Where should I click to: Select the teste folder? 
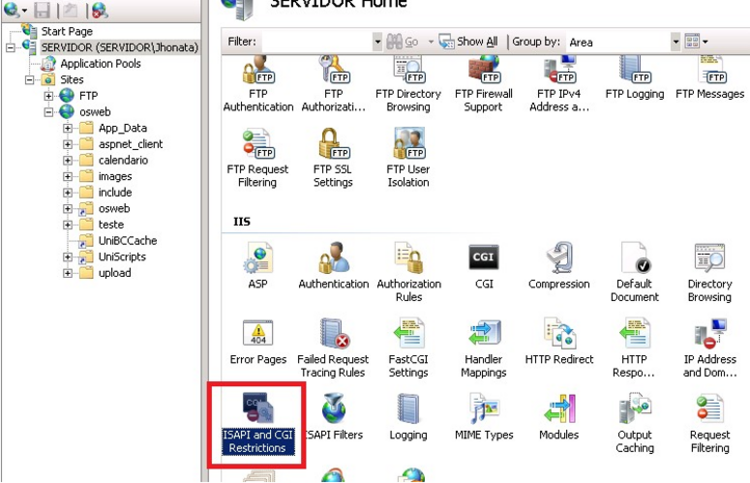111,224
